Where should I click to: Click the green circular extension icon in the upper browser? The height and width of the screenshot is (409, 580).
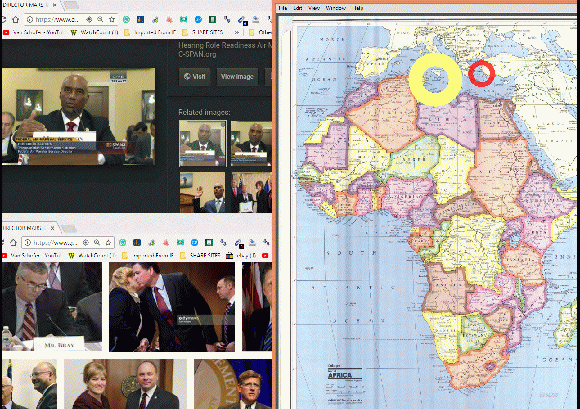(127, 19)
